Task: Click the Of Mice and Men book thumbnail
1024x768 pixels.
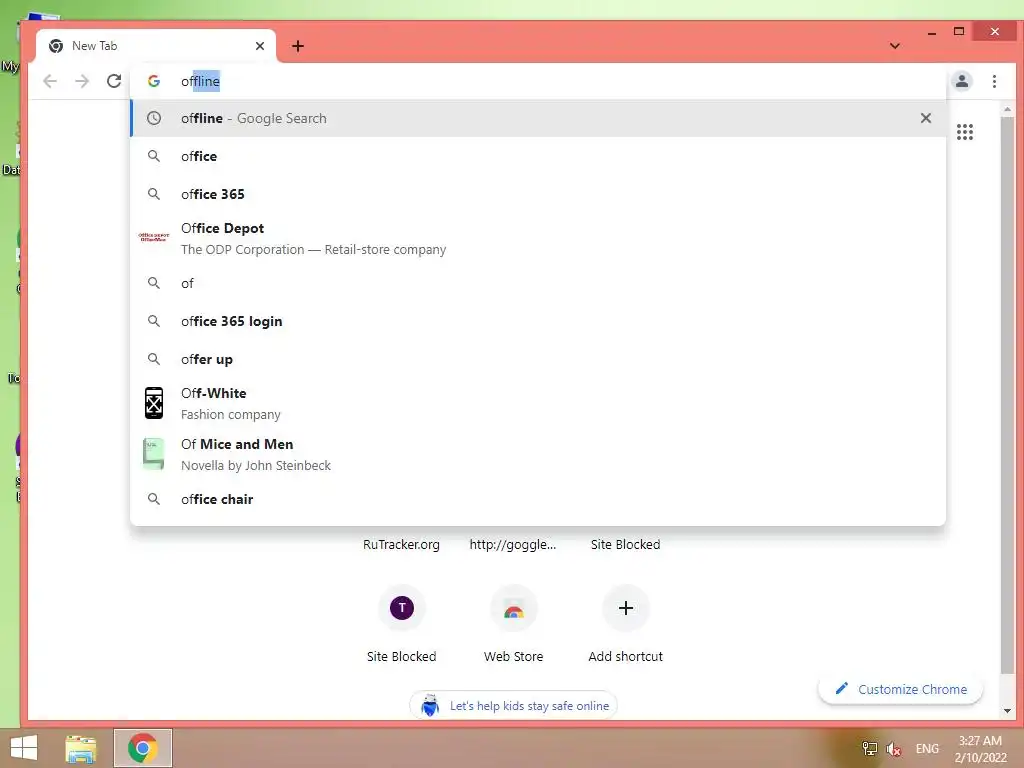Action: click(x=153, y=454)
